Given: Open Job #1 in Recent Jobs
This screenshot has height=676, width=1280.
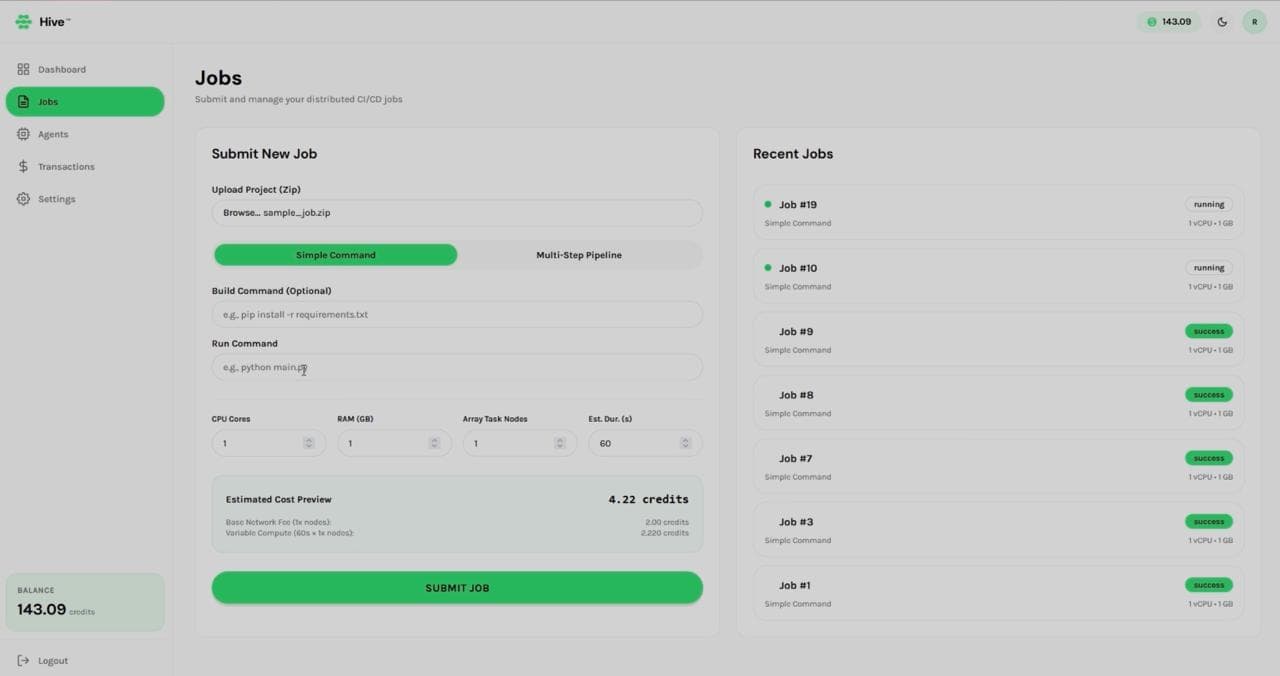Looking at the screenshot, I should click(998, 593).
